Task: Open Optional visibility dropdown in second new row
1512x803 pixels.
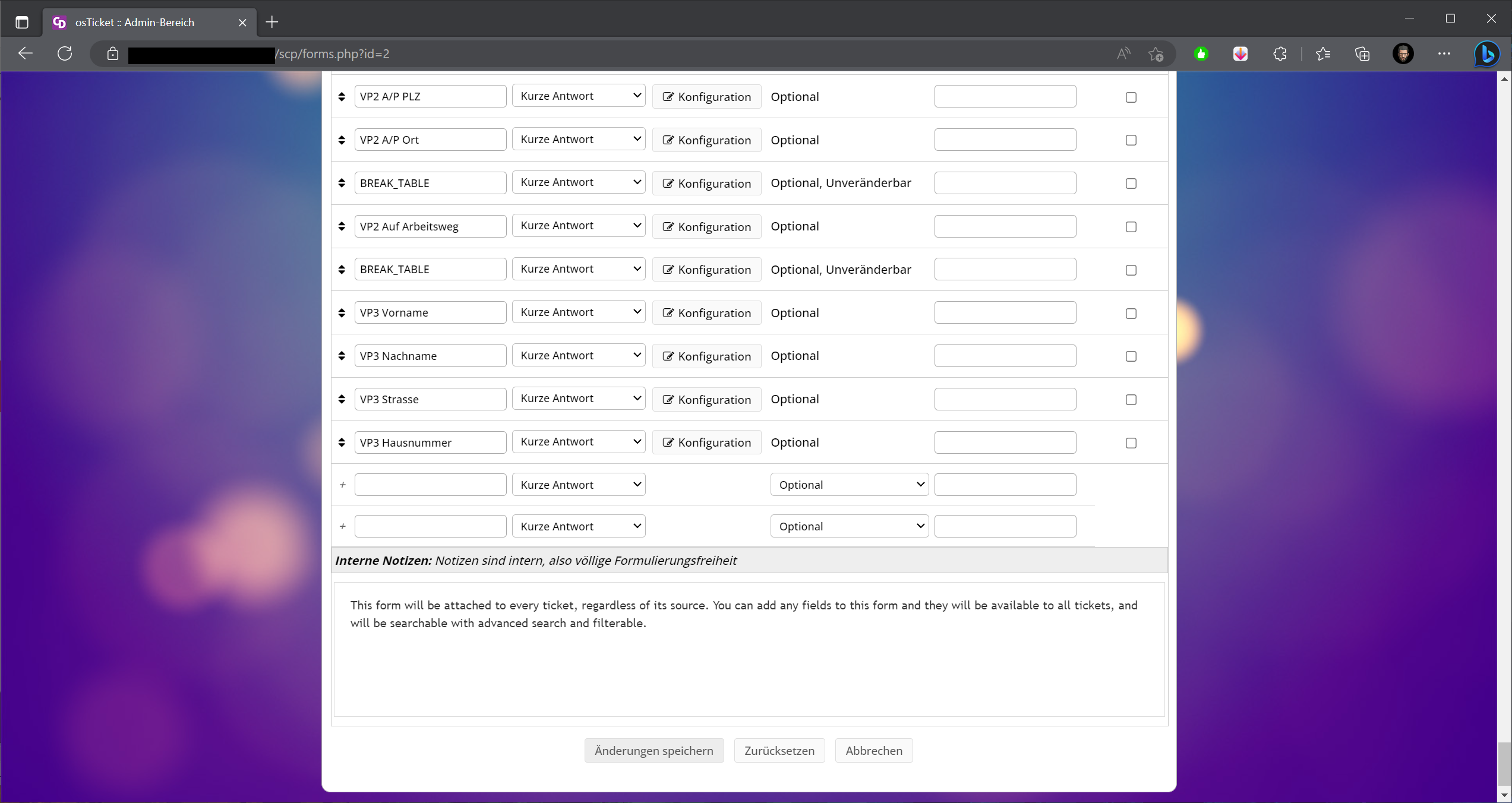Action: tap(850, 526)
